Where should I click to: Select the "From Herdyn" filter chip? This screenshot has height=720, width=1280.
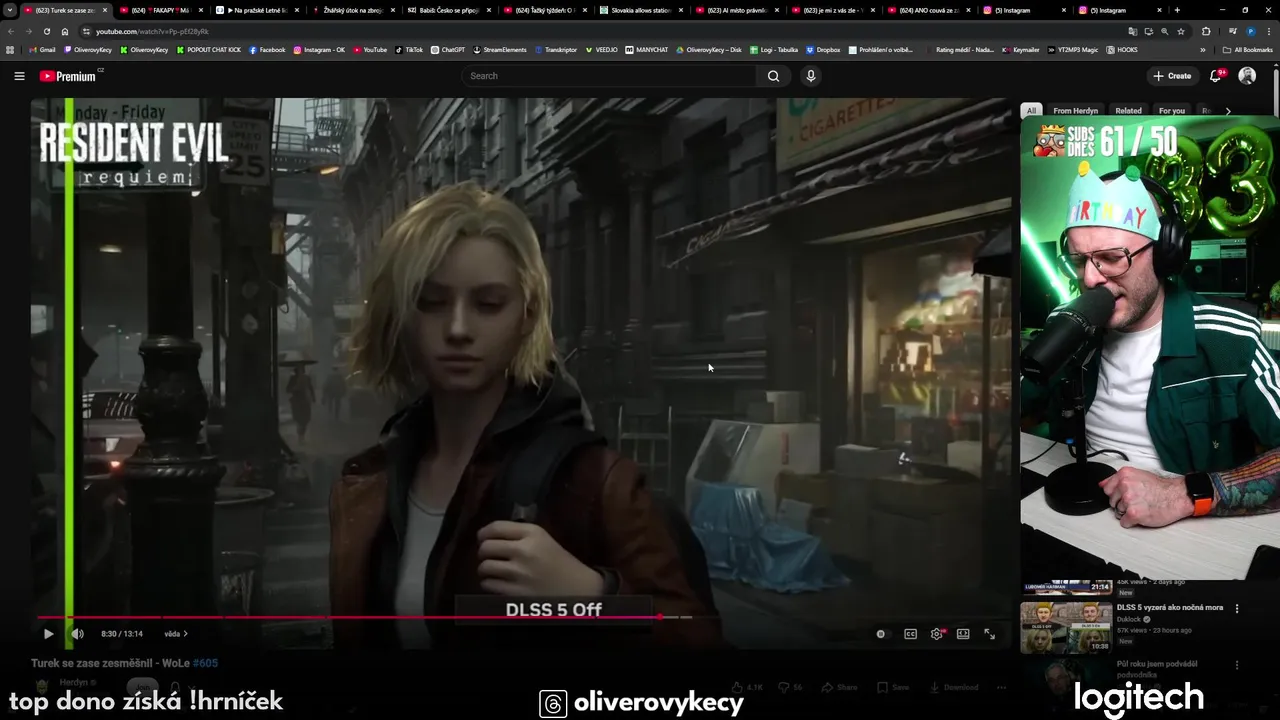click(x=1075, y=111)
